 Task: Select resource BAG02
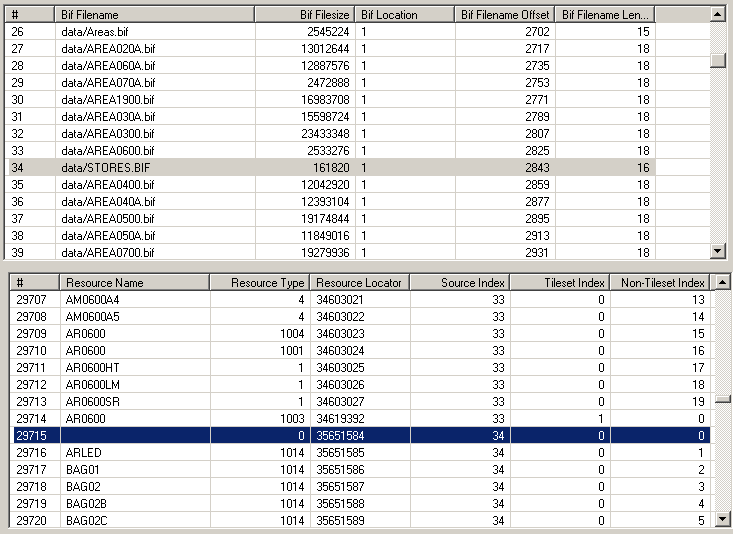360,487
